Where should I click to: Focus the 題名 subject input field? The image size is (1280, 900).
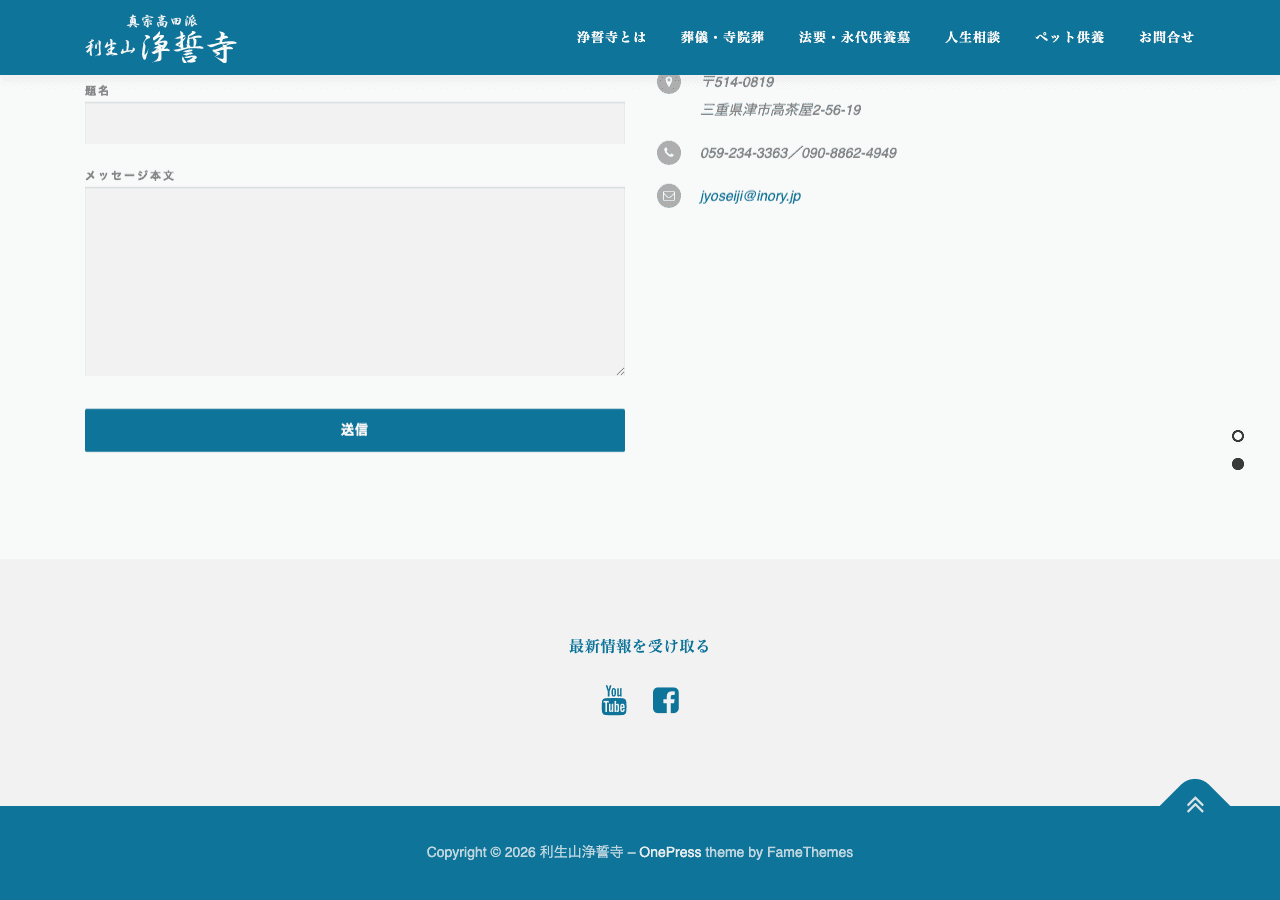point(355,123)
